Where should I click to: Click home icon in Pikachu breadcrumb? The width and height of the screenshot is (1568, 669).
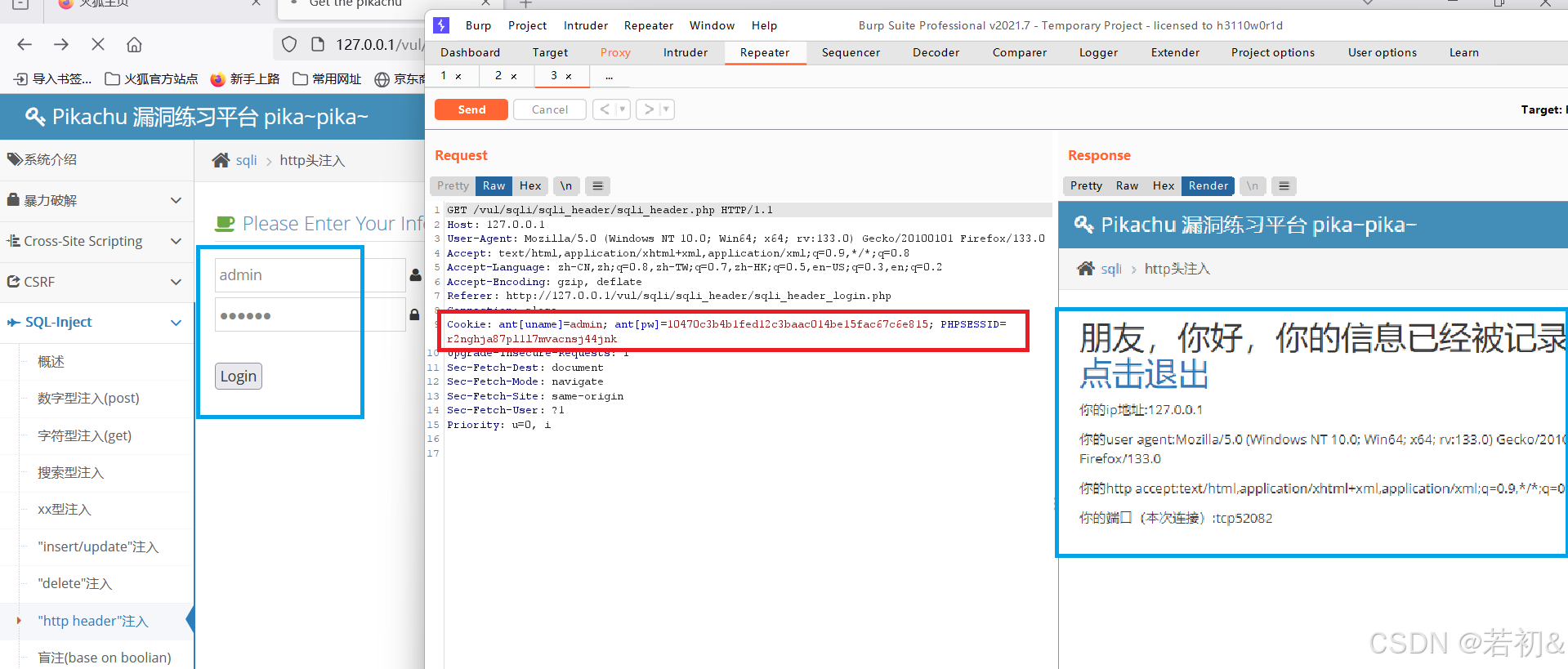(221, 160)
